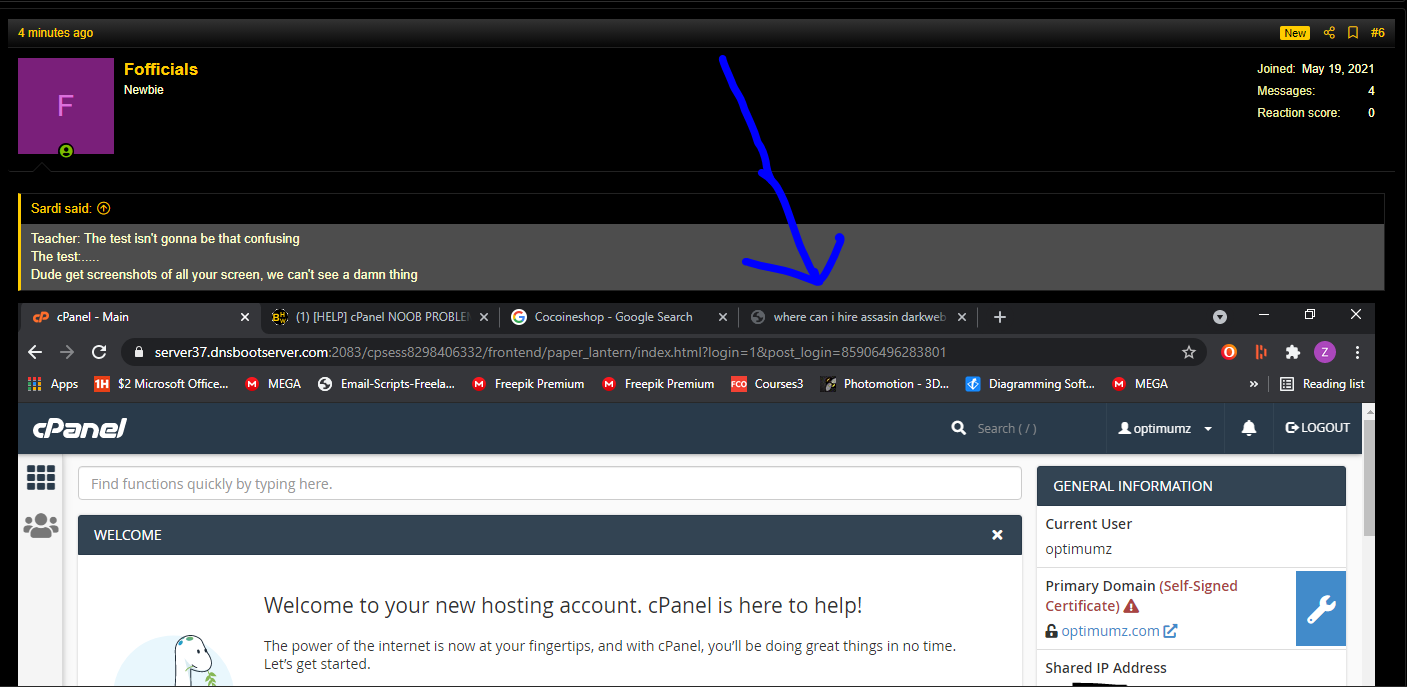Open Apps bookmark shortcut
The image size is (1407, 687).
coord(53,384)
